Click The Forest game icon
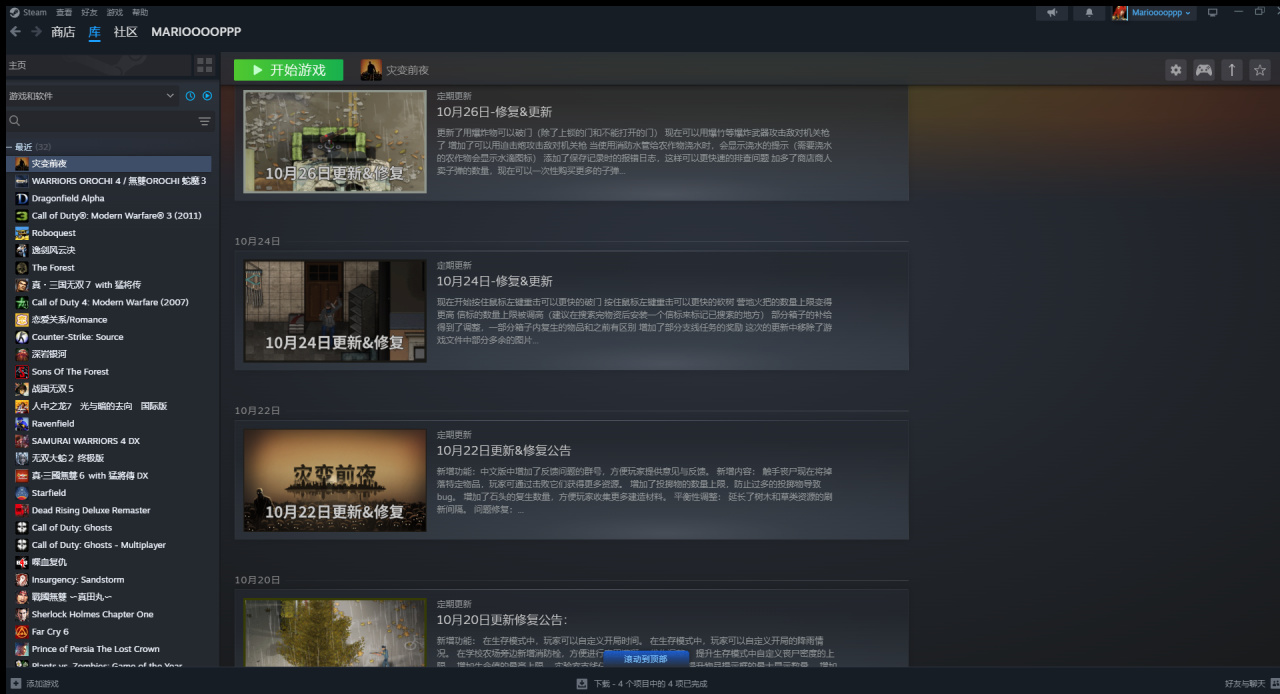Viewport: 1280px width, 694px height. point(22,267)
